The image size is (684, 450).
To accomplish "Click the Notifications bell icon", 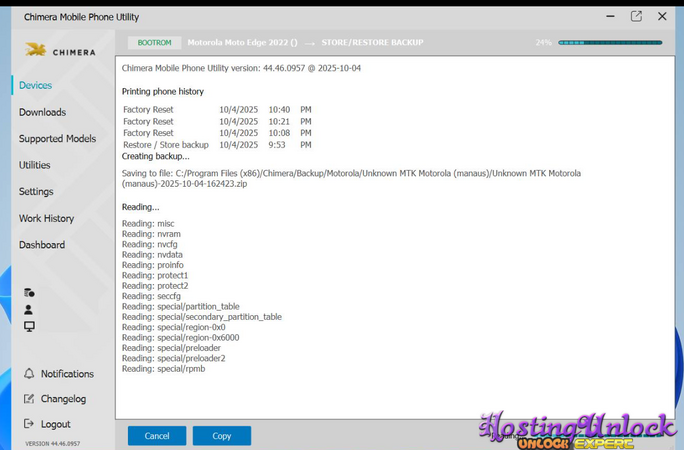I will pos(29,374).
